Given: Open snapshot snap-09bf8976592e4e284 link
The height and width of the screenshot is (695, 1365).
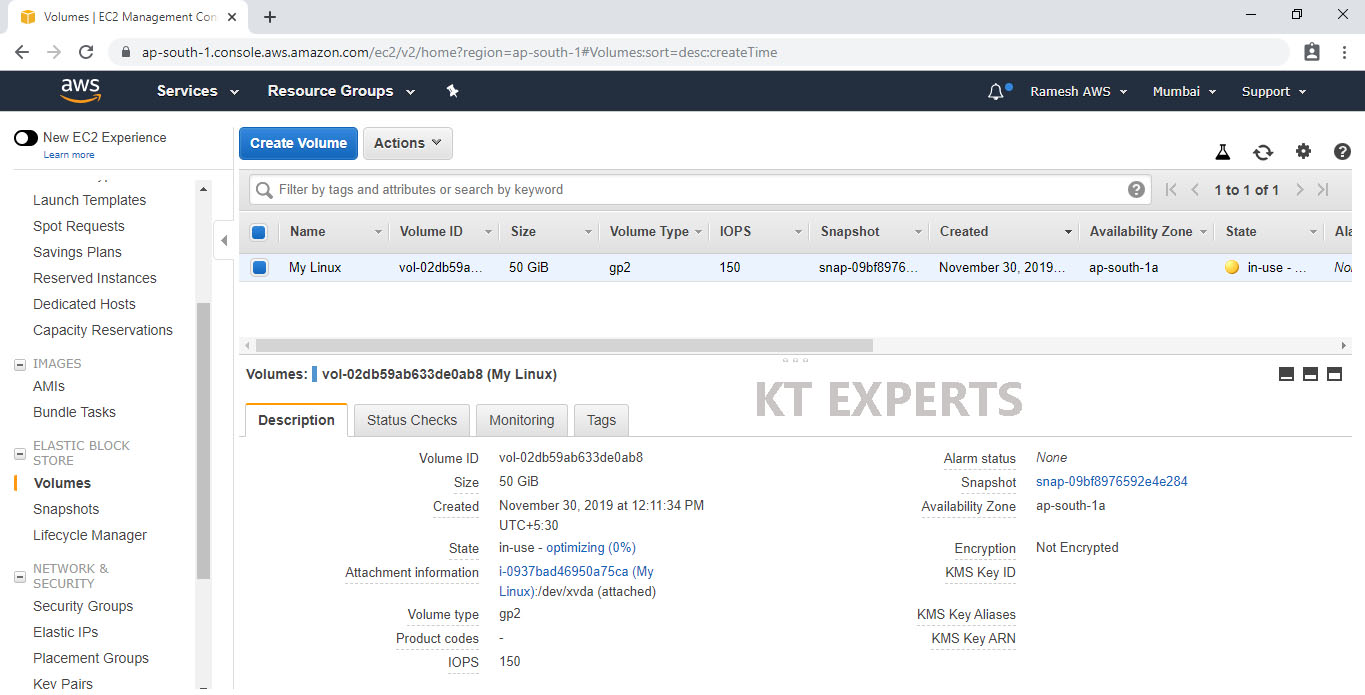Looking at the screenshot, I should [1112, 481].
